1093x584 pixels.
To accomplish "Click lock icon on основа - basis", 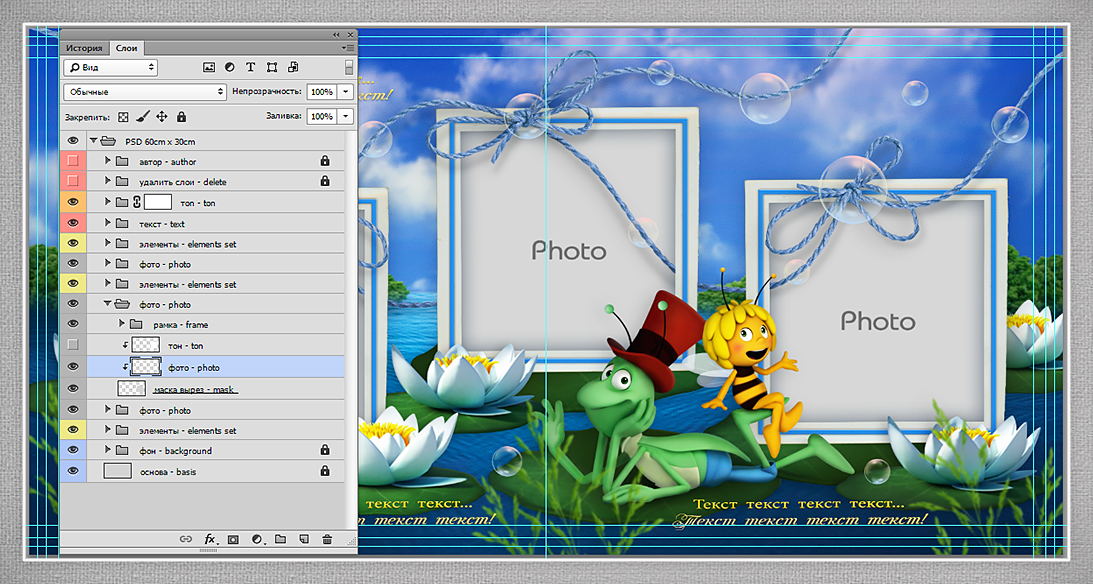I will 325,471.
